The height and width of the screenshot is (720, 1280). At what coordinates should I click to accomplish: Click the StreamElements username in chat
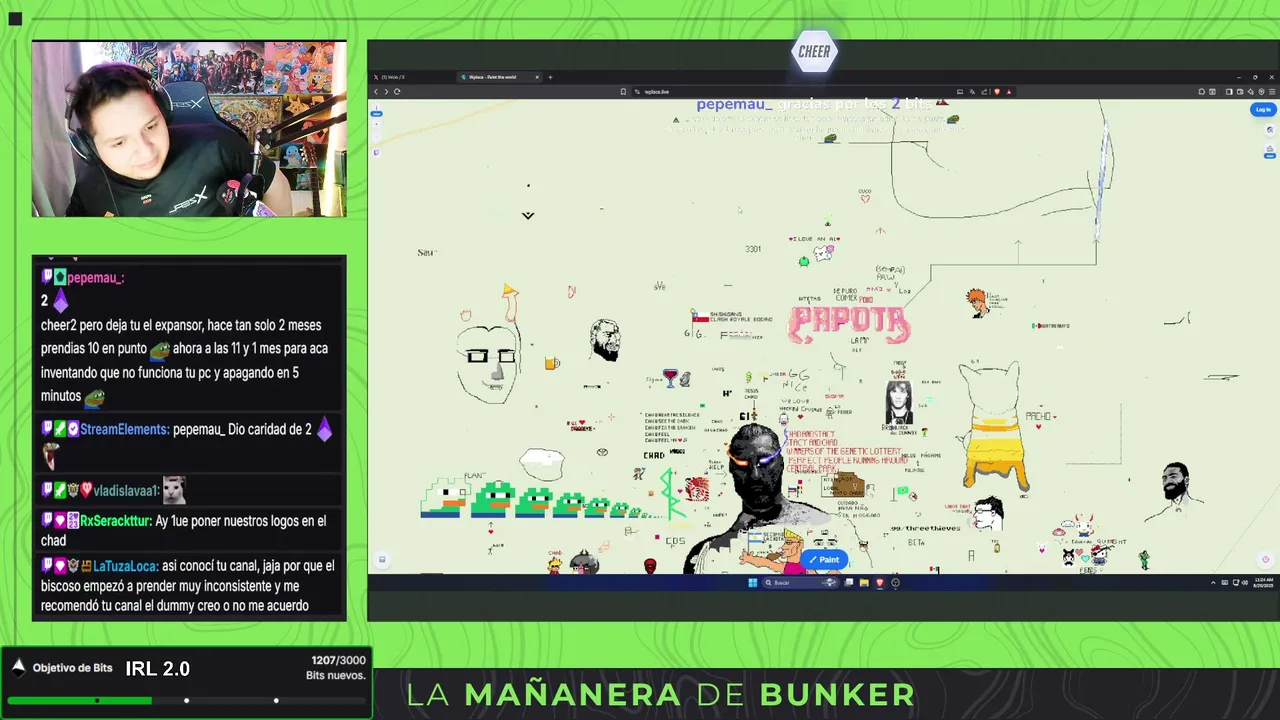point(124,429)
